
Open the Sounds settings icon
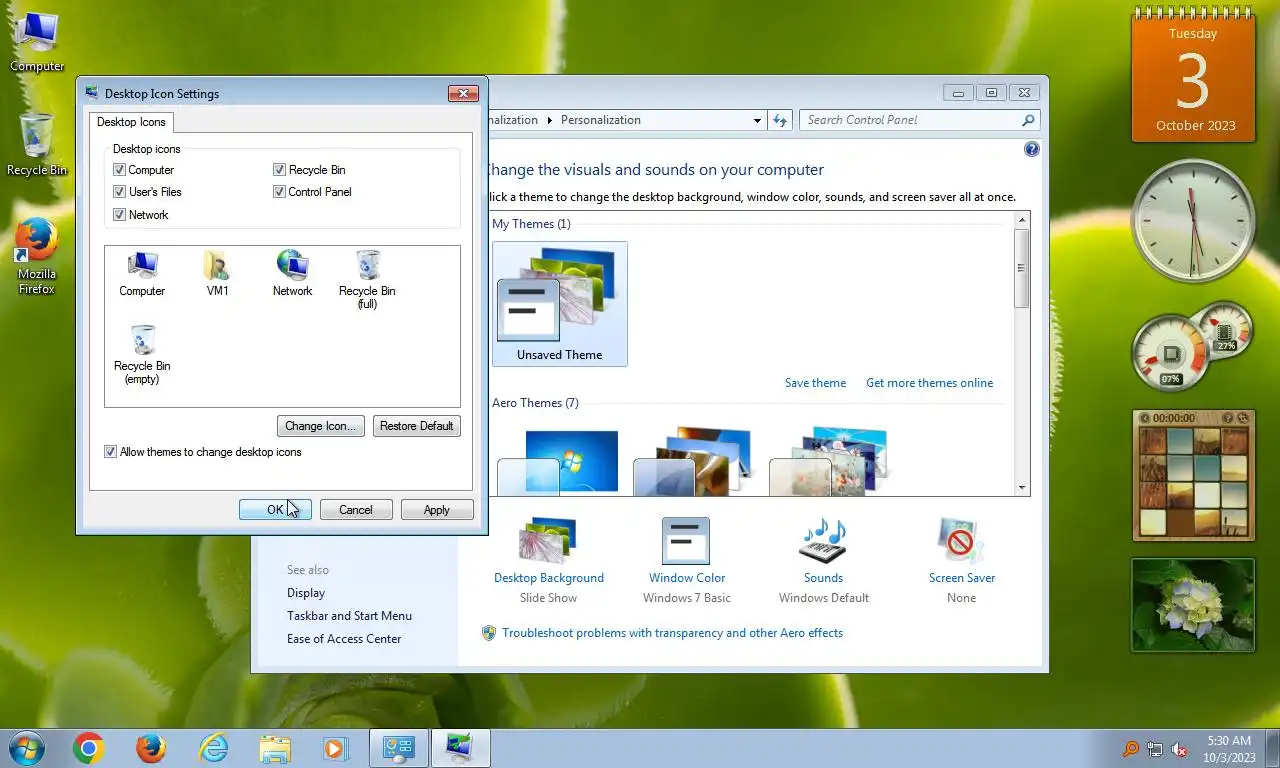click(x=823, y=541)
